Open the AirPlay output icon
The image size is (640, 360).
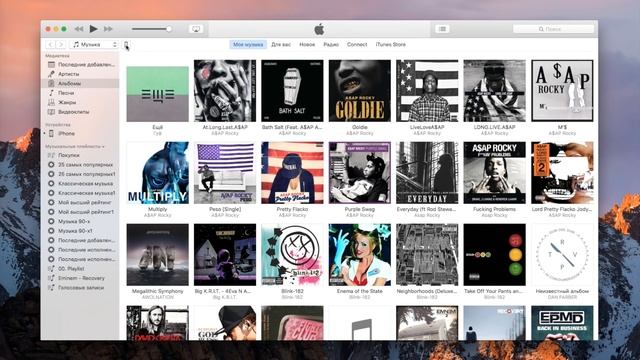click(196, 29)
